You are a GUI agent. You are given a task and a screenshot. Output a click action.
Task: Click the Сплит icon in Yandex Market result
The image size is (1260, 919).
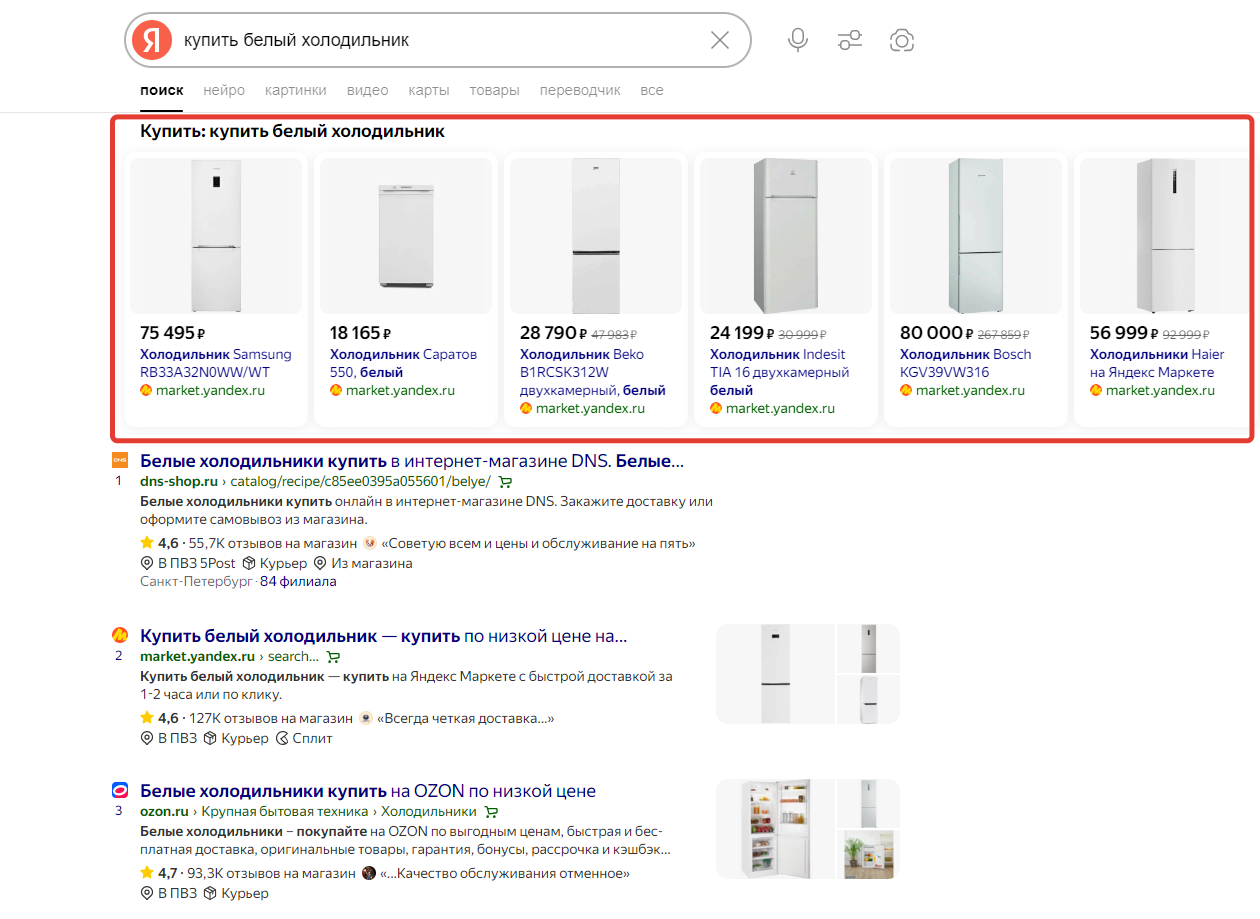(282, 738)
